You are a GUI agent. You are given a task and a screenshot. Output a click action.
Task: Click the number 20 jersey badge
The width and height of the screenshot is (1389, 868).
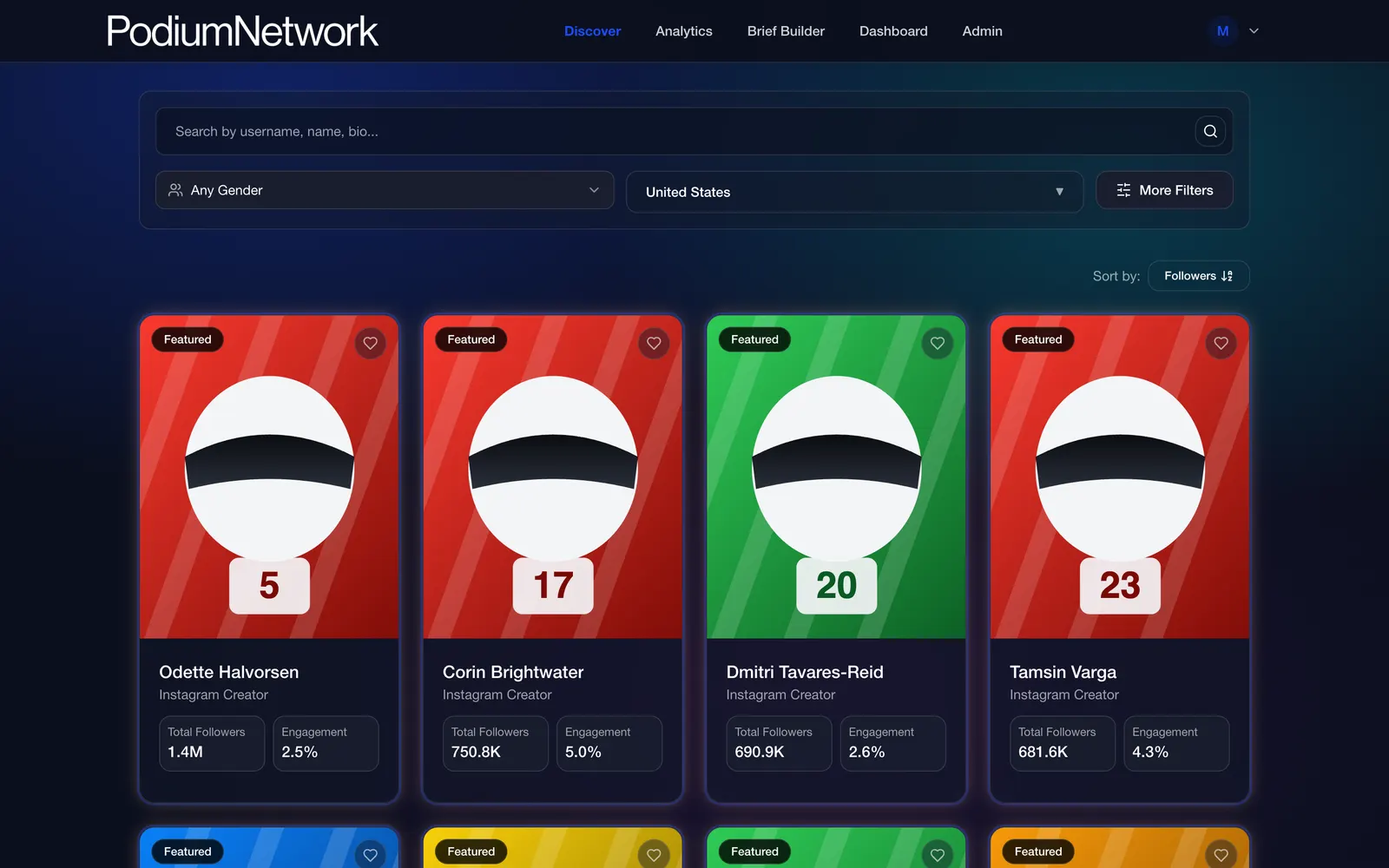coord(837,586)
